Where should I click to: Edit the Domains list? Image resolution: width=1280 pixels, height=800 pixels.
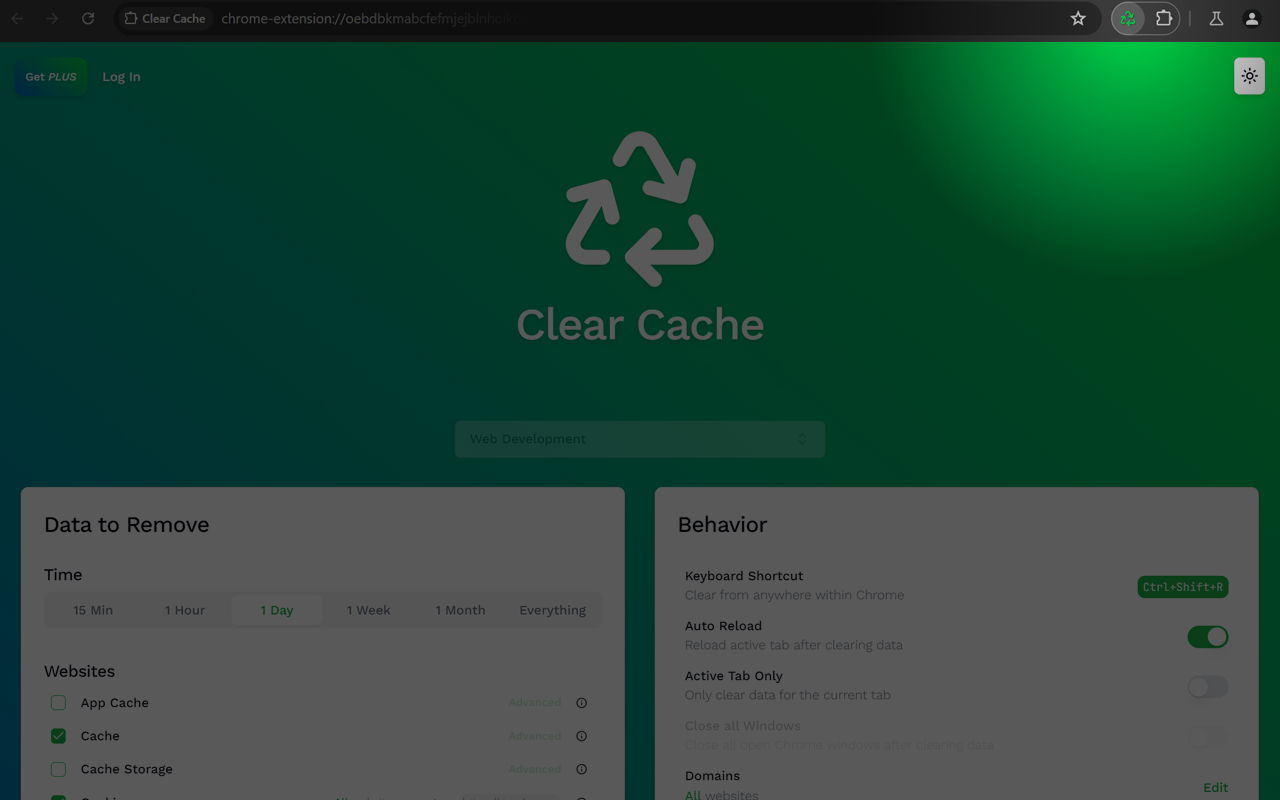point(1215,787)
